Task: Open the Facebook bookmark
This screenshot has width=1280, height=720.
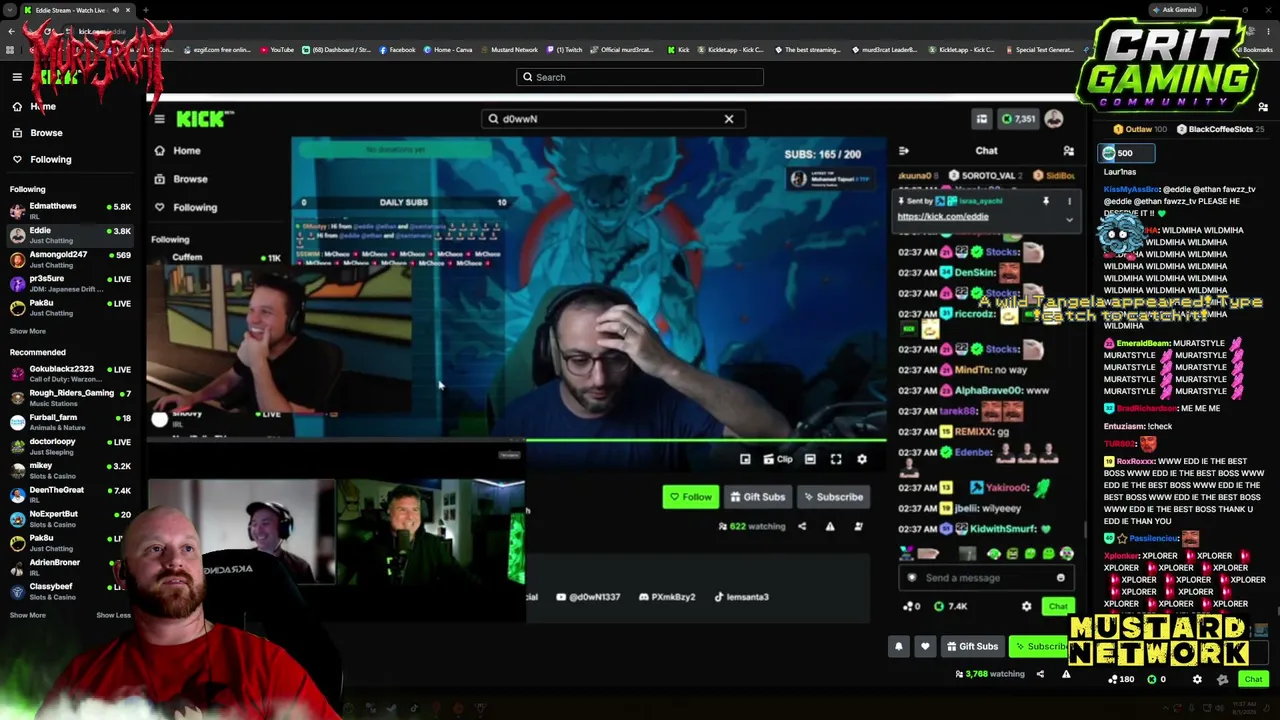Action: [x=397, y=50]
